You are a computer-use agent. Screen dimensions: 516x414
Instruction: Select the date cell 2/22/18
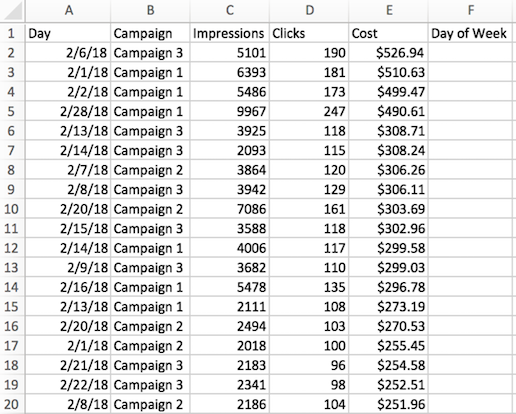68,385
